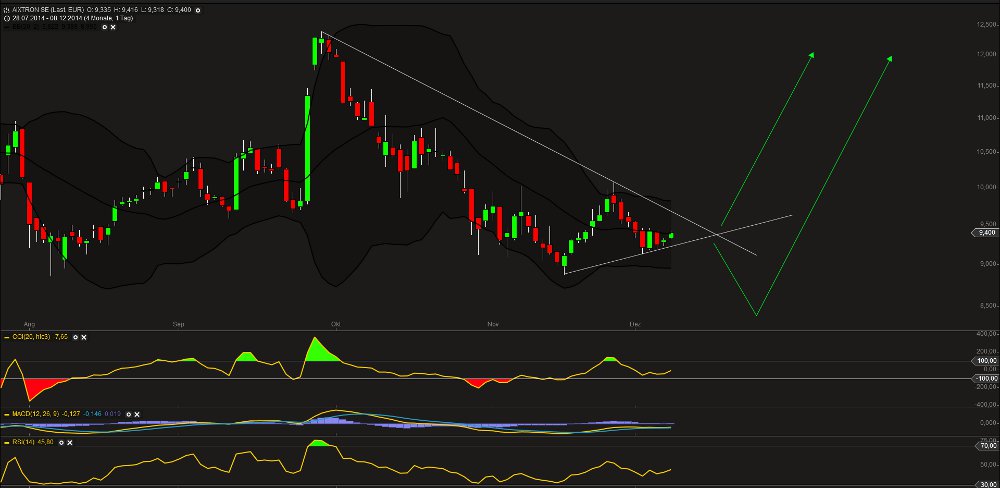The width and height of the screenshot is (1000, 488).
Task: Select the AIXTRON SE (Last EUR) title
Action: [x=48, y=10]
